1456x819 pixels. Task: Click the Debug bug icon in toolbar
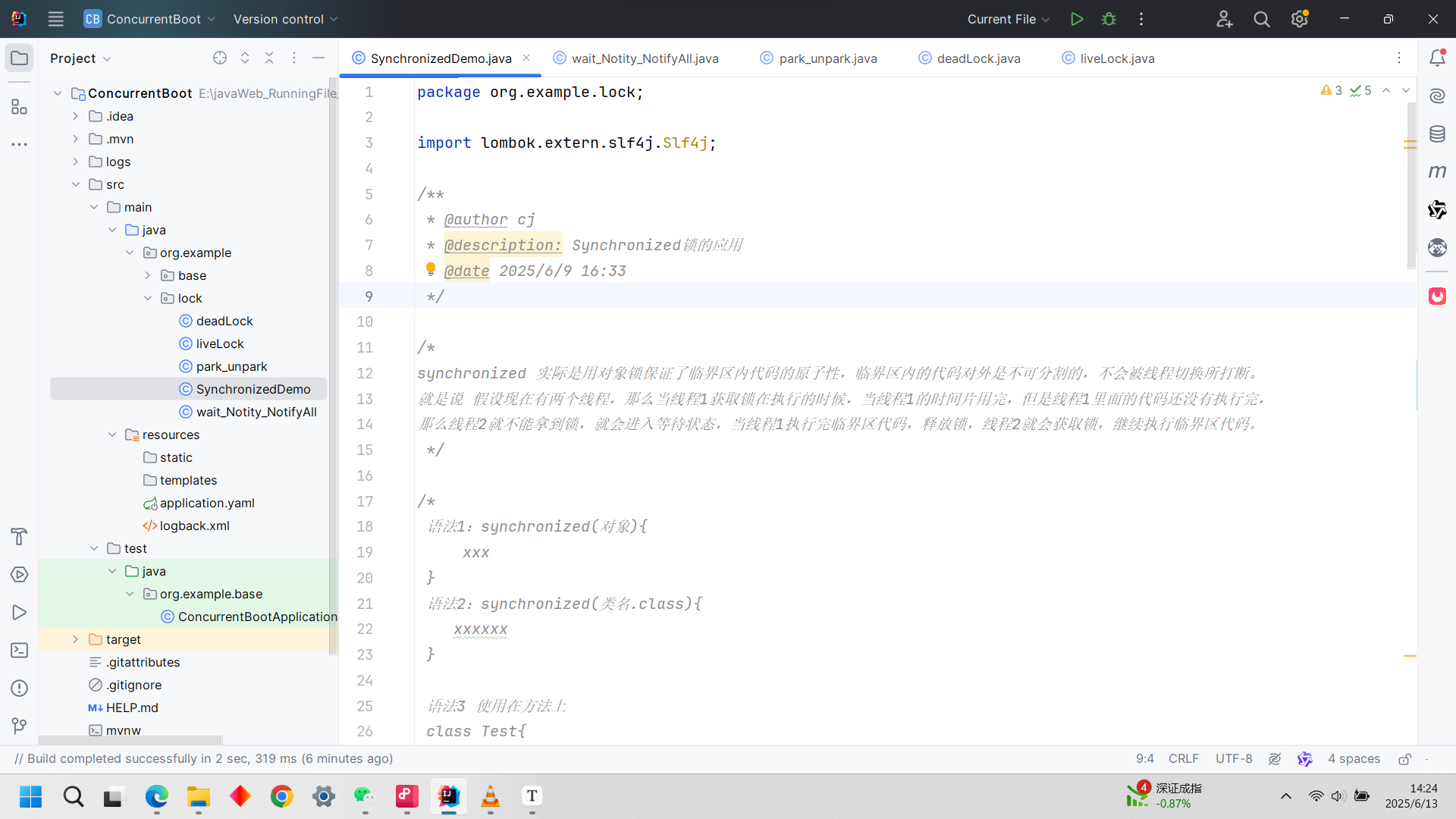tap(1109, 19)
